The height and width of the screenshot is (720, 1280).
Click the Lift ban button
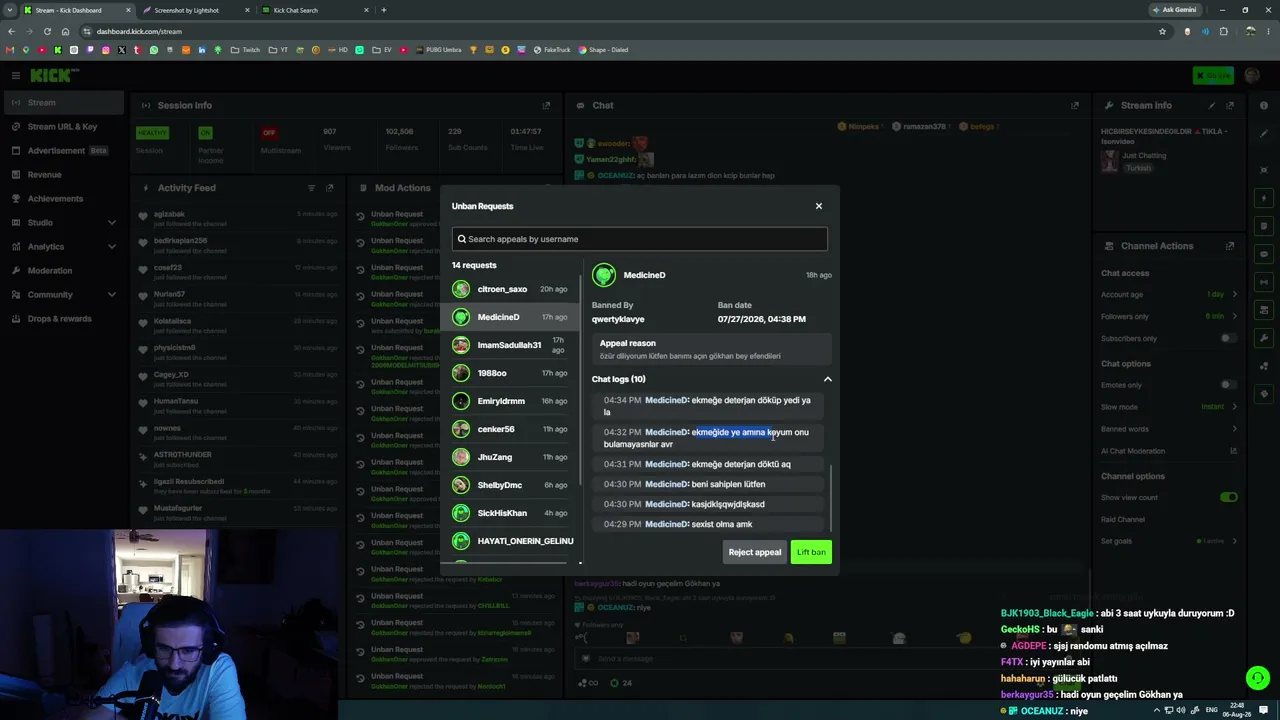tap(811, 552)
